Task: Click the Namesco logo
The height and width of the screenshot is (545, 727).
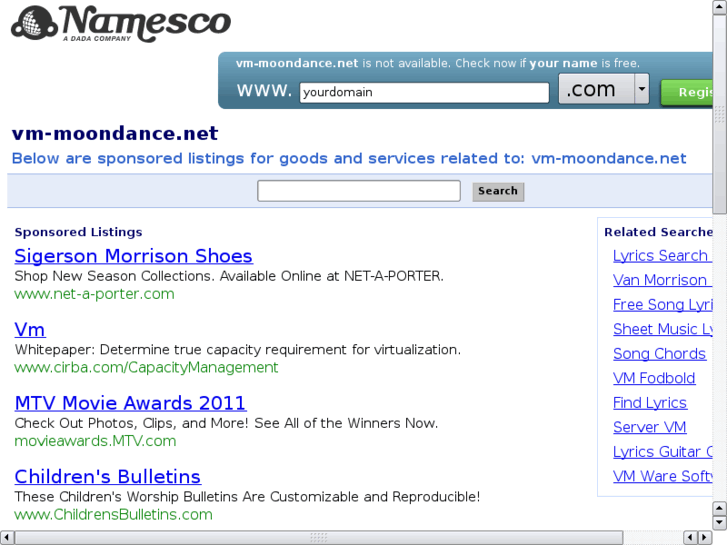Action: click(x=121, y=23)
